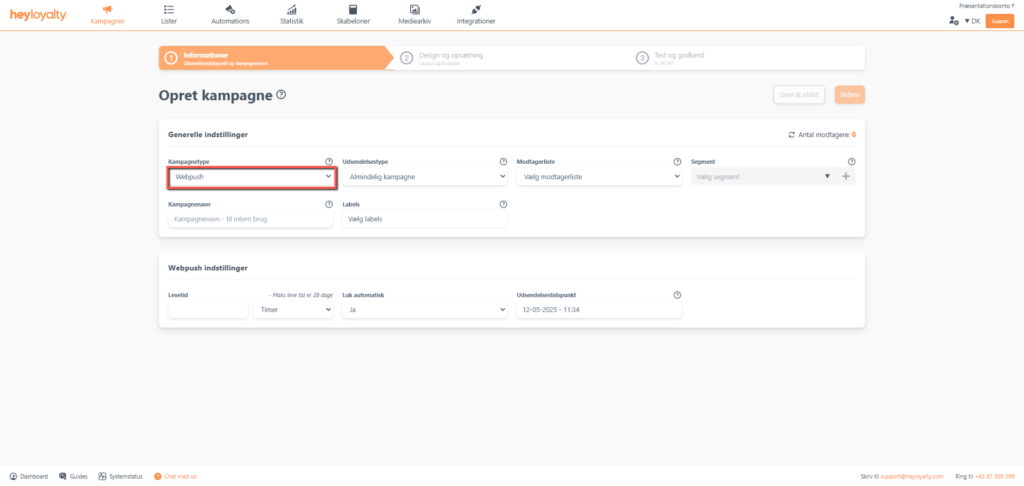Open the Vælg modtagerliste dropdown
The height and width of the screenshot is (486, 1024).
coord(598,177)
